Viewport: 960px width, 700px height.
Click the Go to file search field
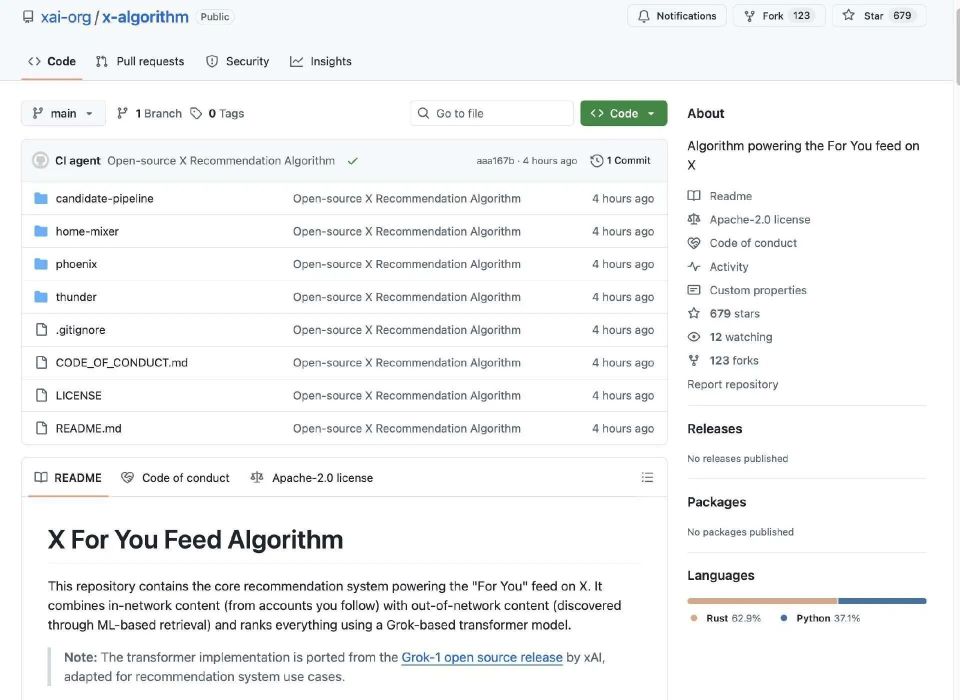pos(492,114)
